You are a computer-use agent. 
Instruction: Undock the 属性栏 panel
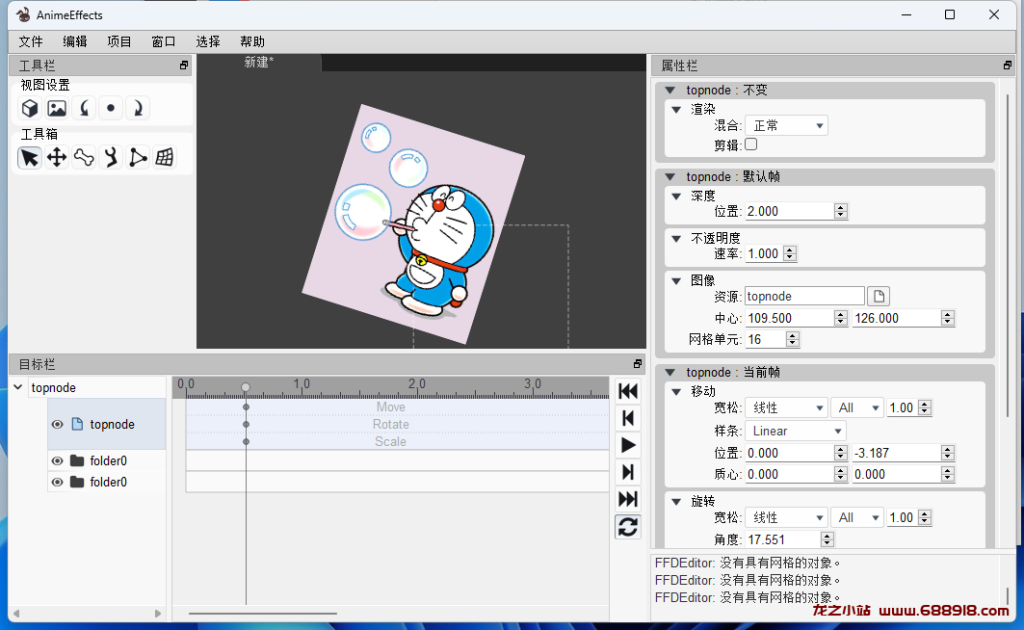pyautogui.click(x=1007, y=65)
